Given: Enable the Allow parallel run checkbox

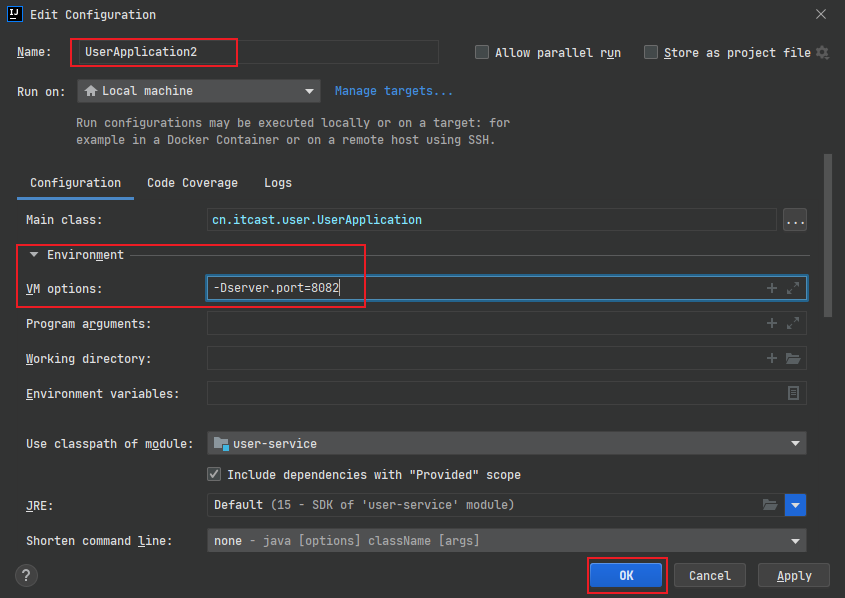Looking at the screenshot, I should [x=482, y=53].
